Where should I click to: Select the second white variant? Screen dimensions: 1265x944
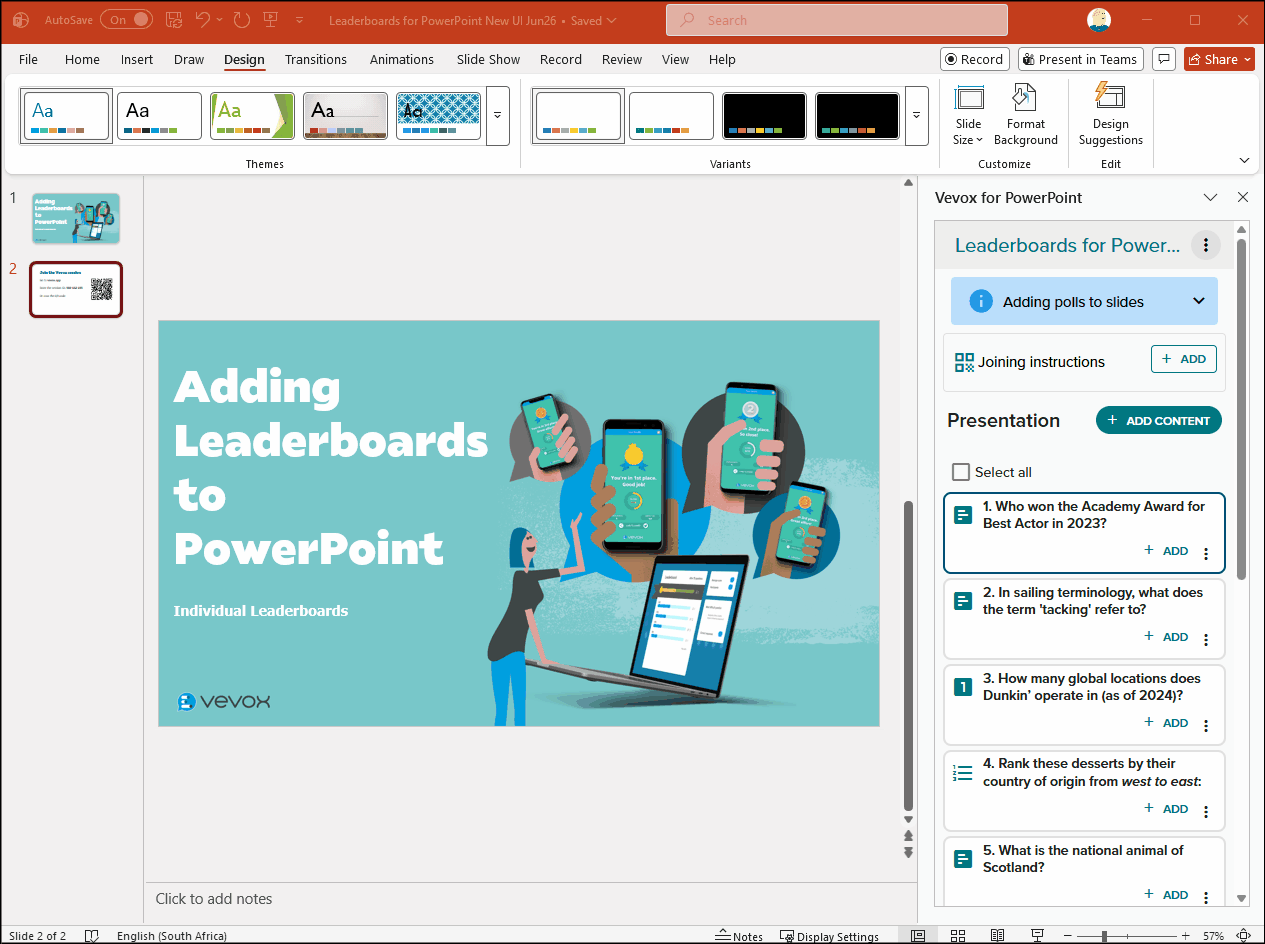[671, 116]
